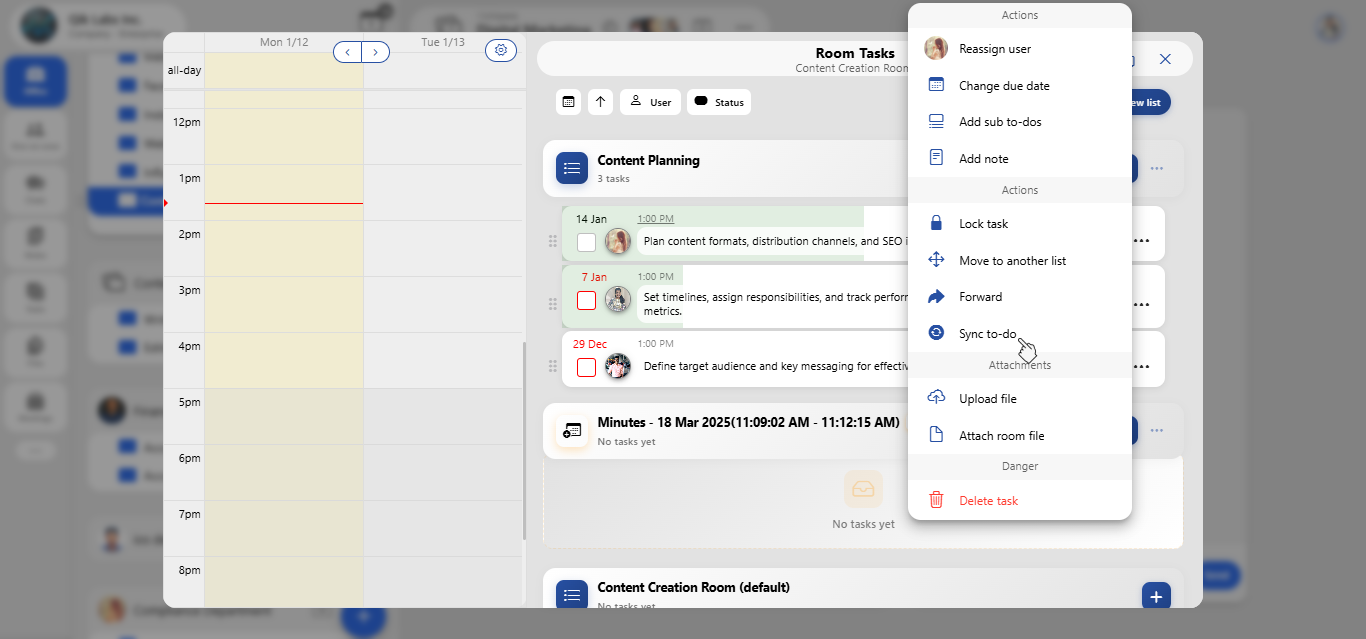Click assignee avatar on 7 Jan task
This screenshot has height=639, width=1366.
coord(618,300)
